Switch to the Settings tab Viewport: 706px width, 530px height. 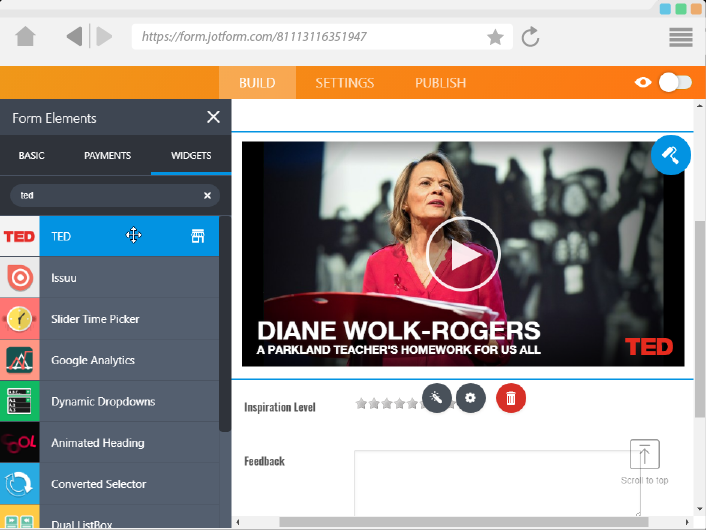(x=344, y=83)
